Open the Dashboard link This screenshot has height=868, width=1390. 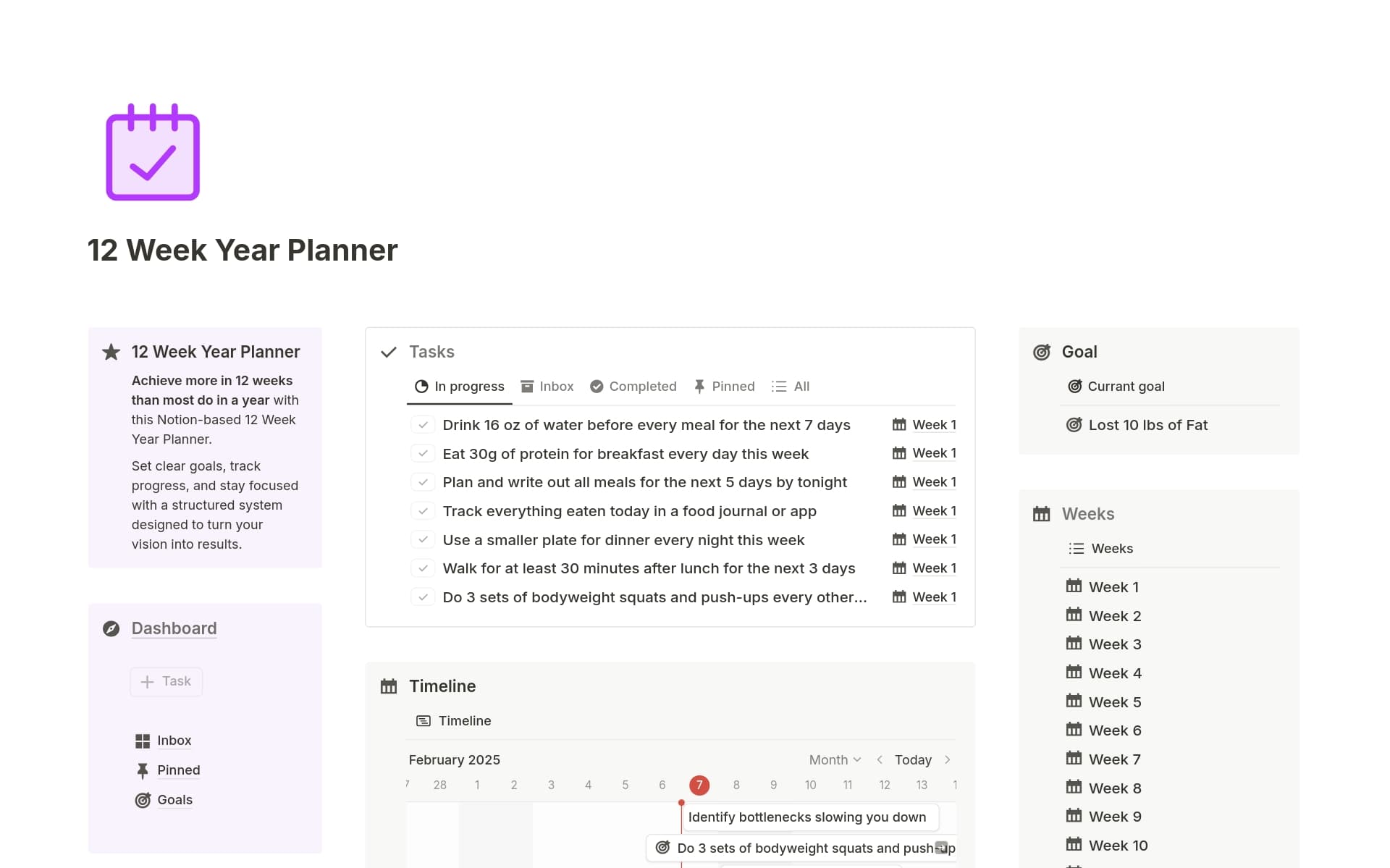[x=174, y=628]
